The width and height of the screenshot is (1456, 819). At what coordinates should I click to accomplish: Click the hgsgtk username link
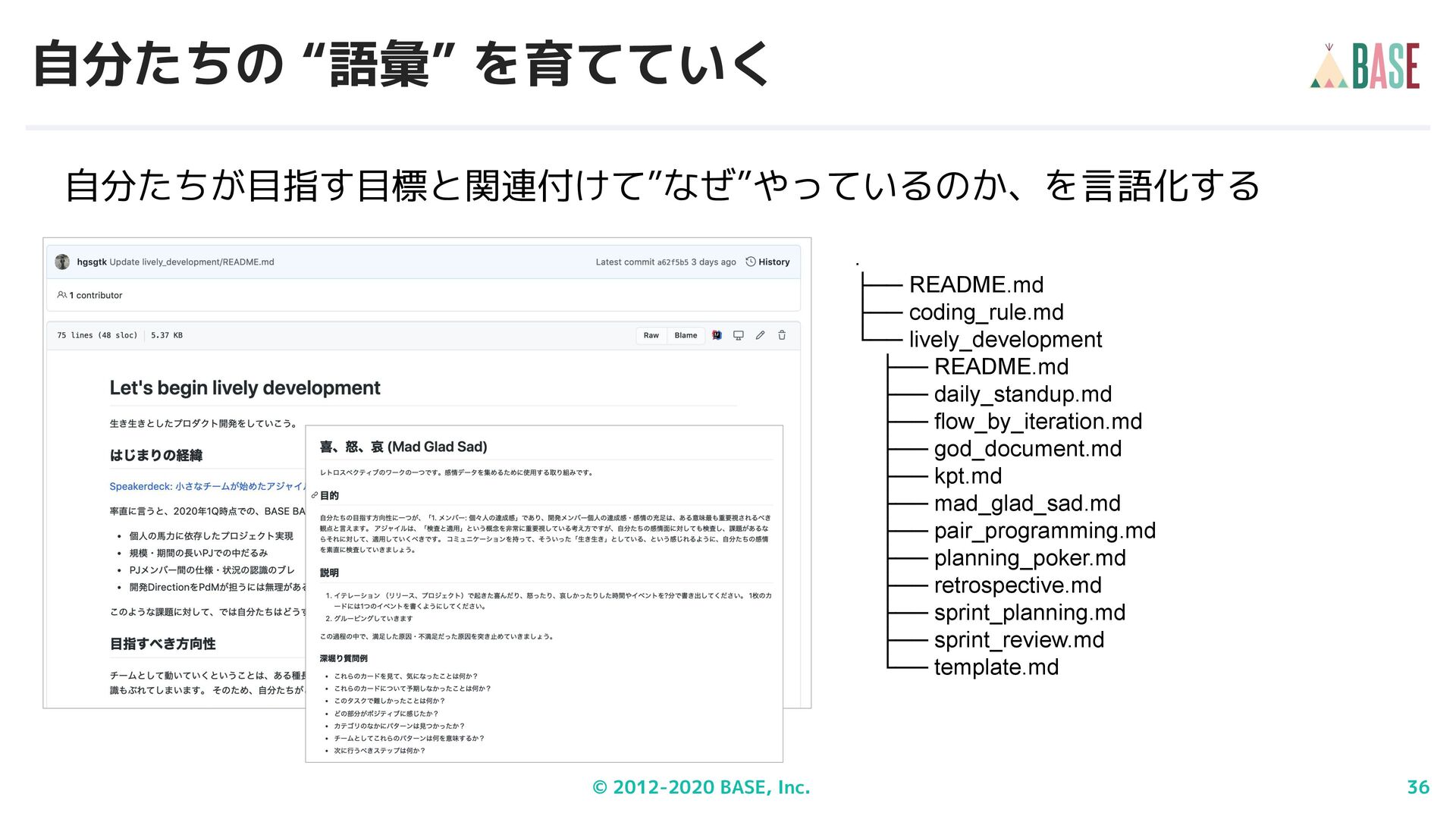(x=91, y=262)
